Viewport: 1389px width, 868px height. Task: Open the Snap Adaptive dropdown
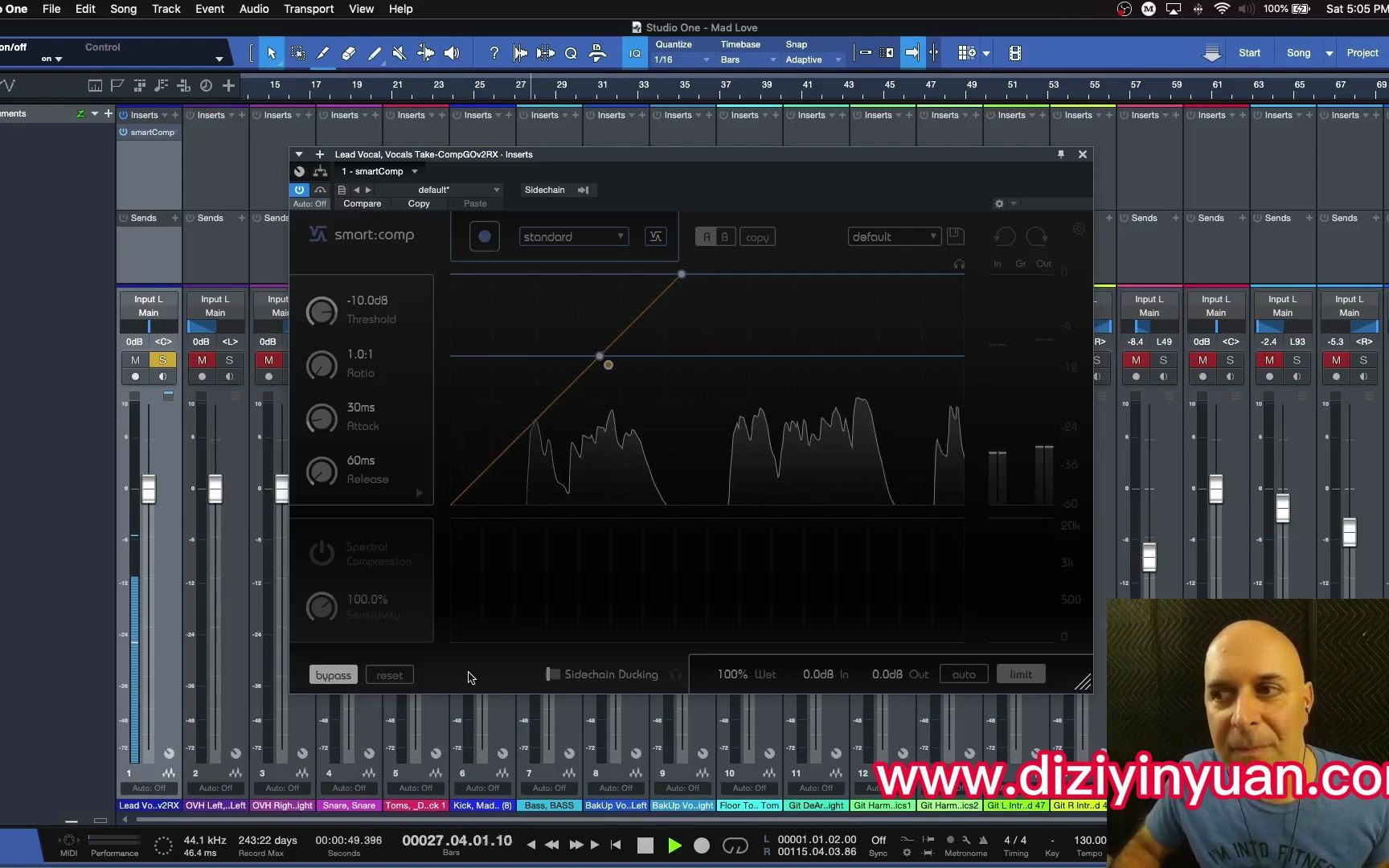(x=813, y=59)
